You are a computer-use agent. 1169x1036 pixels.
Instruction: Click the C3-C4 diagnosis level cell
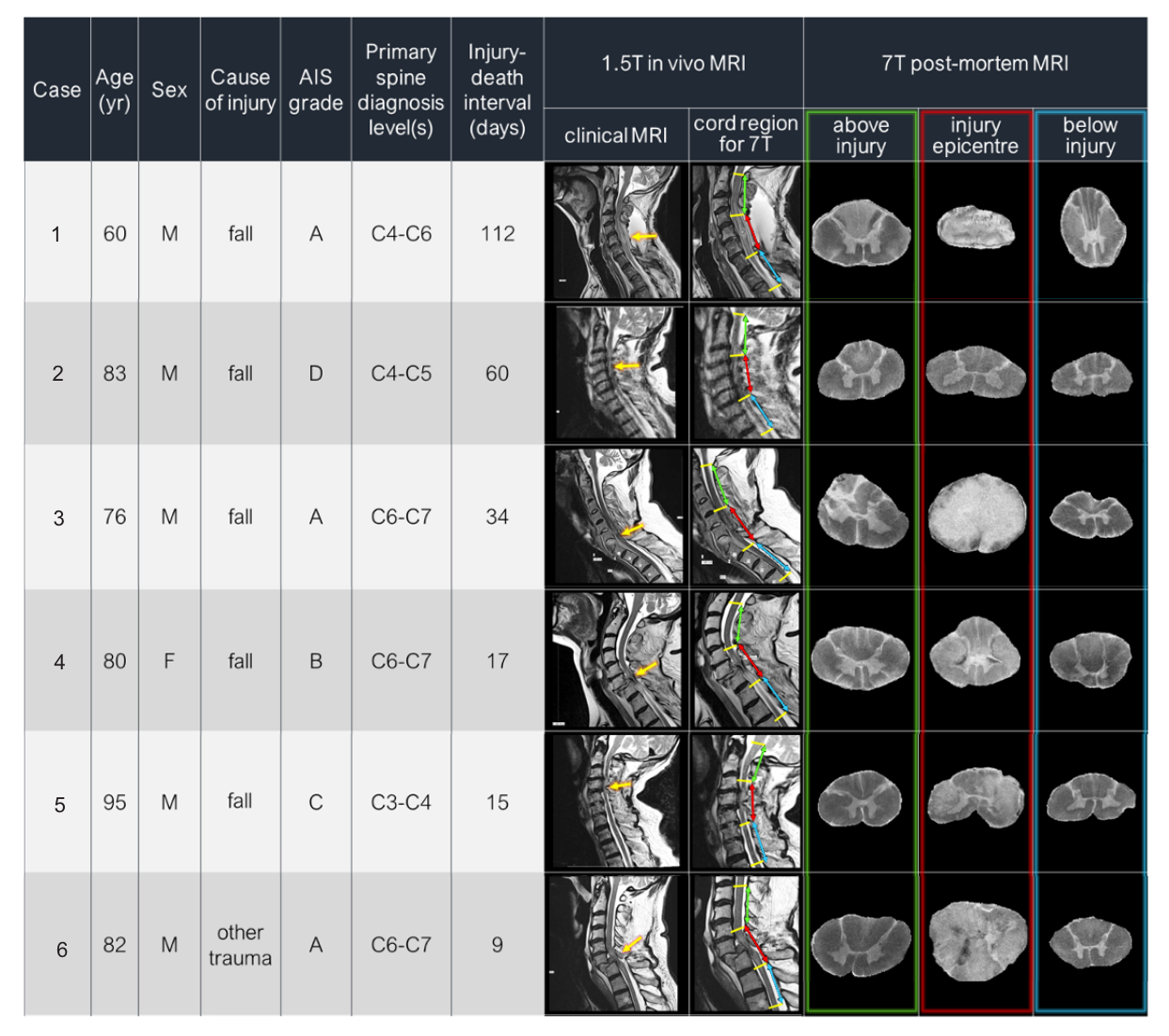(401, 803)
